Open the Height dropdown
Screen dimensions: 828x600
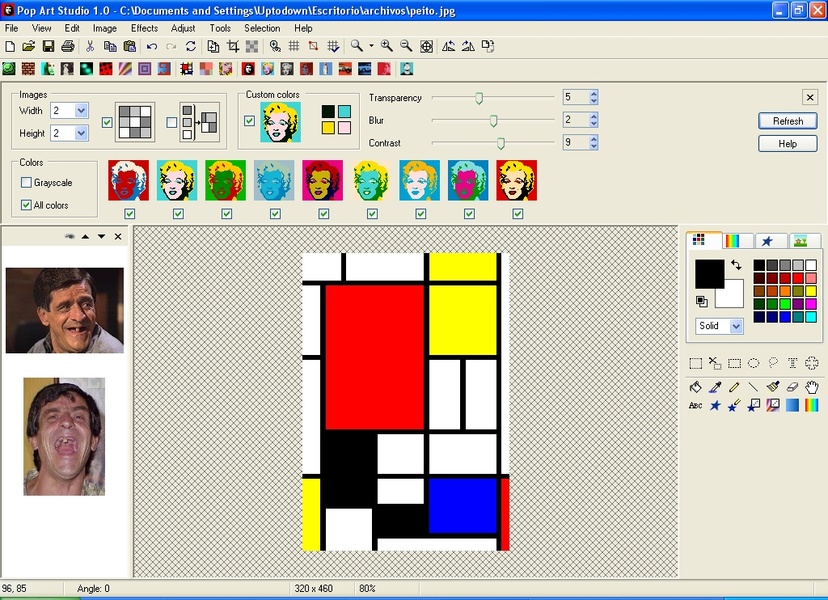pyautogui.click(x=81, y=133)
